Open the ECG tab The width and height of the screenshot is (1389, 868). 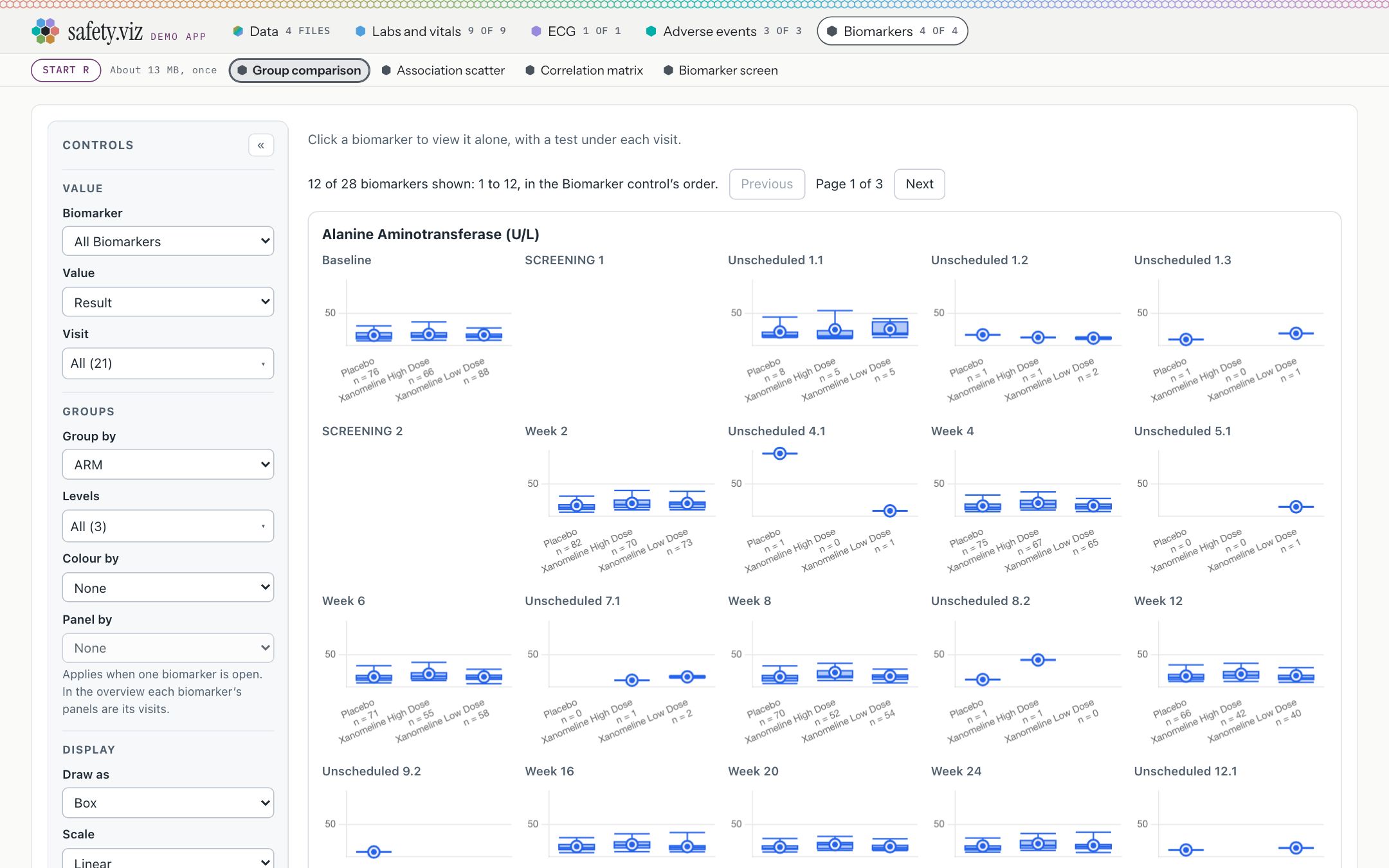(x=576, y=31)
